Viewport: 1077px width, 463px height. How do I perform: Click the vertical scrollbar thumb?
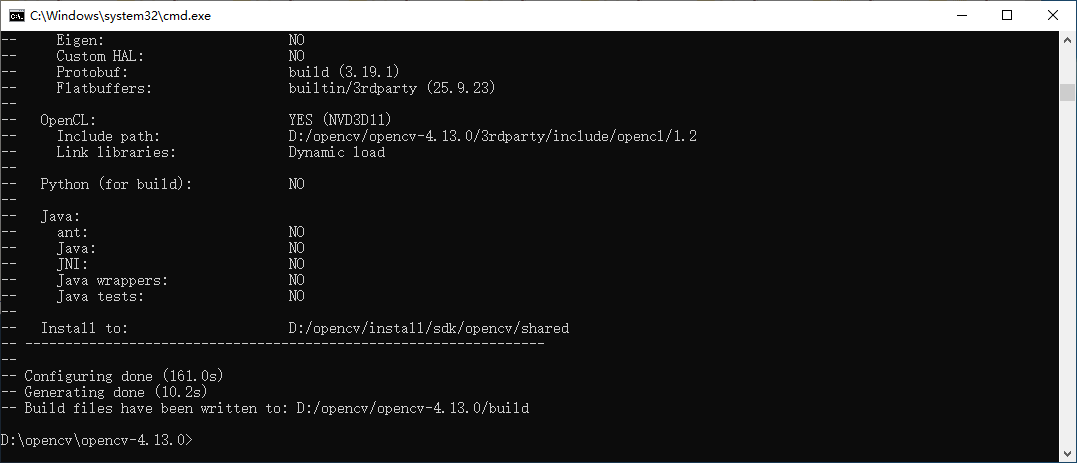(x=1067, y=92)
